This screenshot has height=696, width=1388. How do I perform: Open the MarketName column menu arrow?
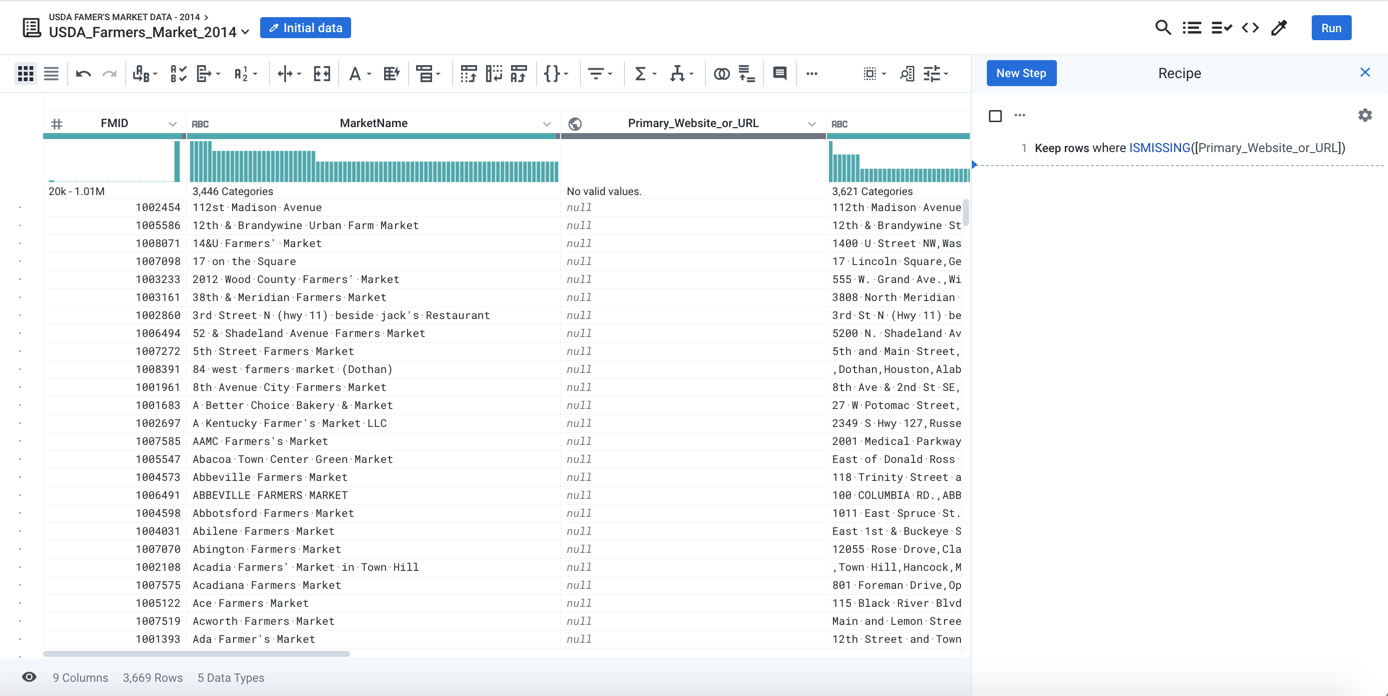(547, 124)
